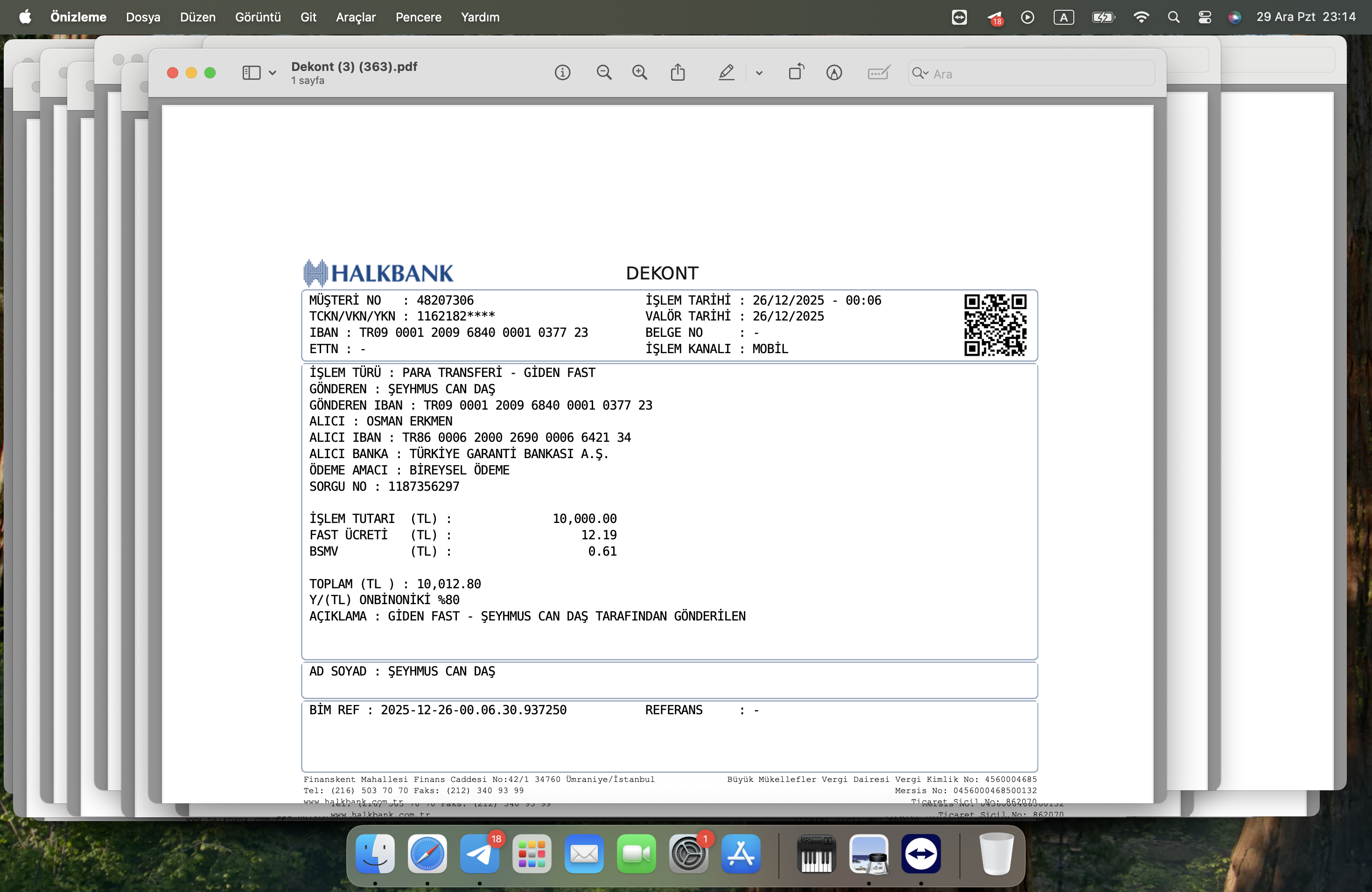
Task: Click the QR code on the receipt
Action: (x=995, y=325)
